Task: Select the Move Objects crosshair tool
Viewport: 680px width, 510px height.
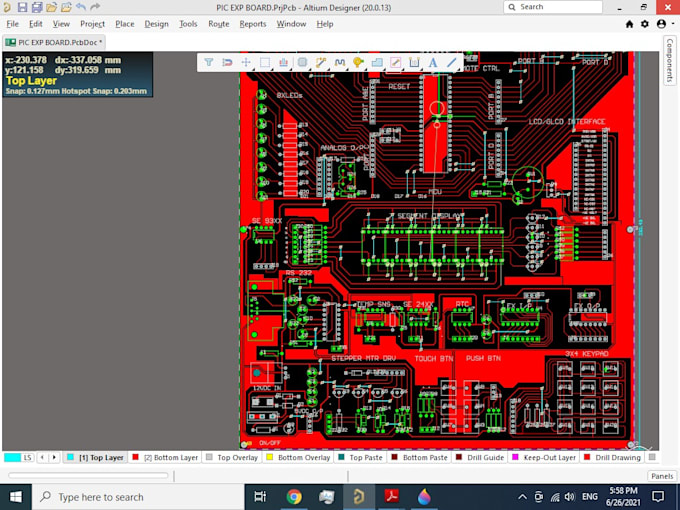Action: point(246,62)
